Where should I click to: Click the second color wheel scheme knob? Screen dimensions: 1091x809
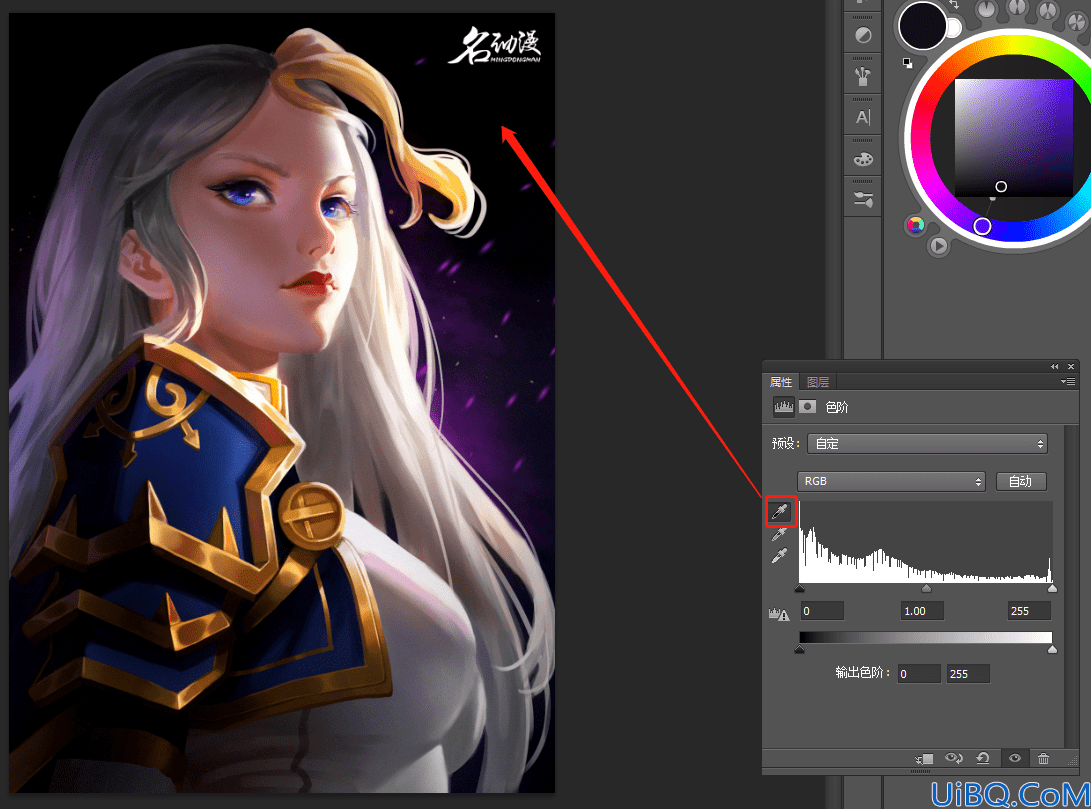coord(1017,7)
